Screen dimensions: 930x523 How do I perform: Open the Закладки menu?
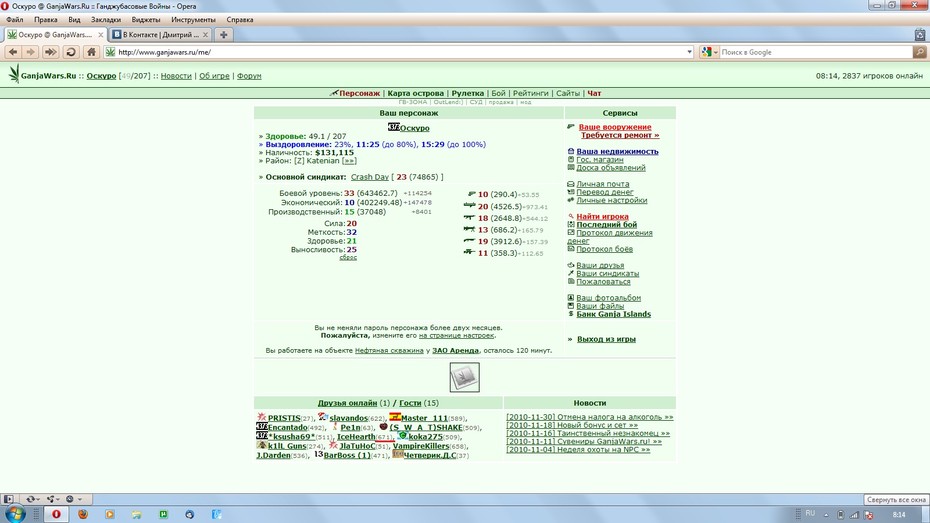pyautogui.click(x=106, y=20)
